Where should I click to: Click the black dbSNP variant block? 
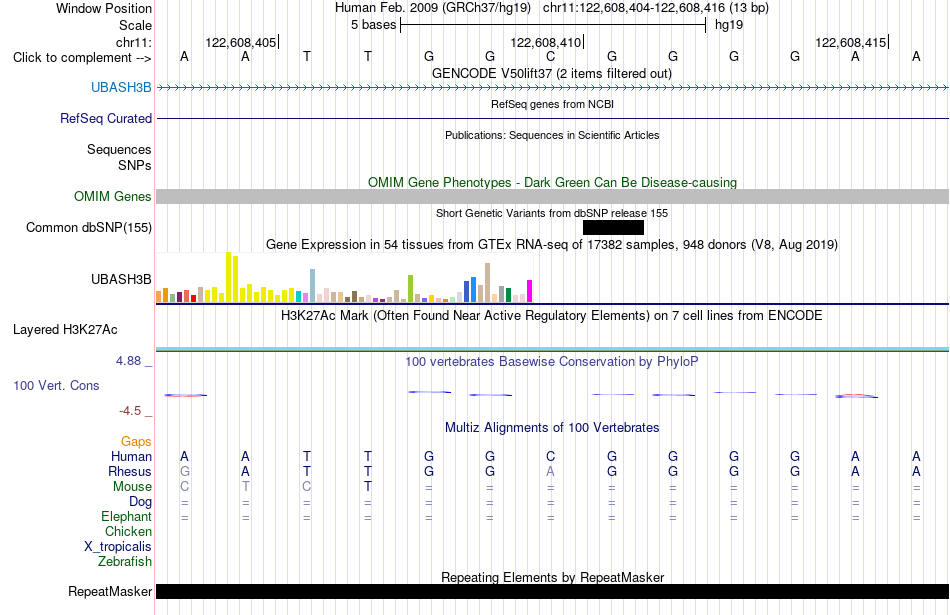pyautogui.click(x=613, y=227)
